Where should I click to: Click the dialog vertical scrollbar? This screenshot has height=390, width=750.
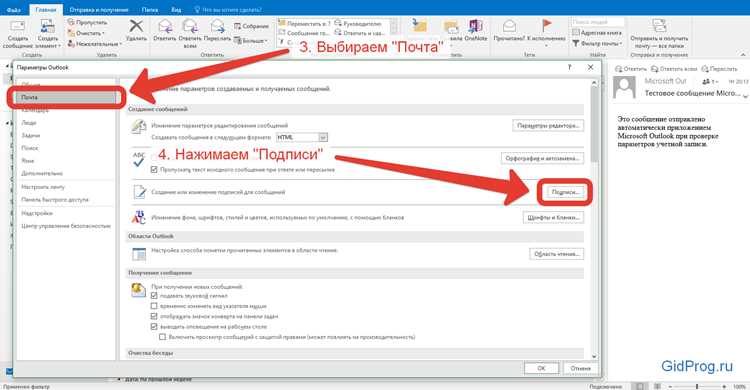coord(594,220)
